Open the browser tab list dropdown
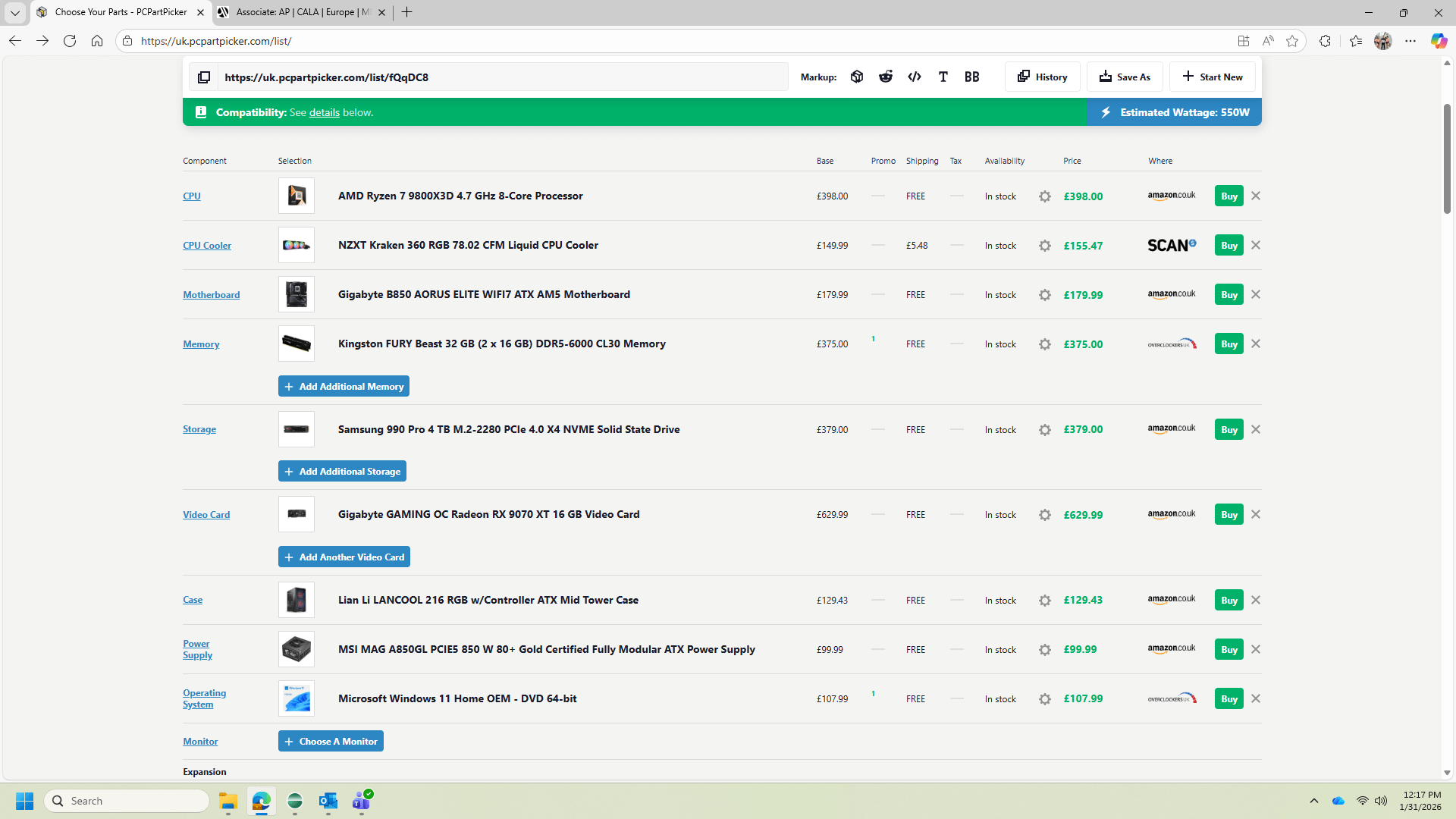This screenshot has width=1456, height=819. click(x=14, y=12)
